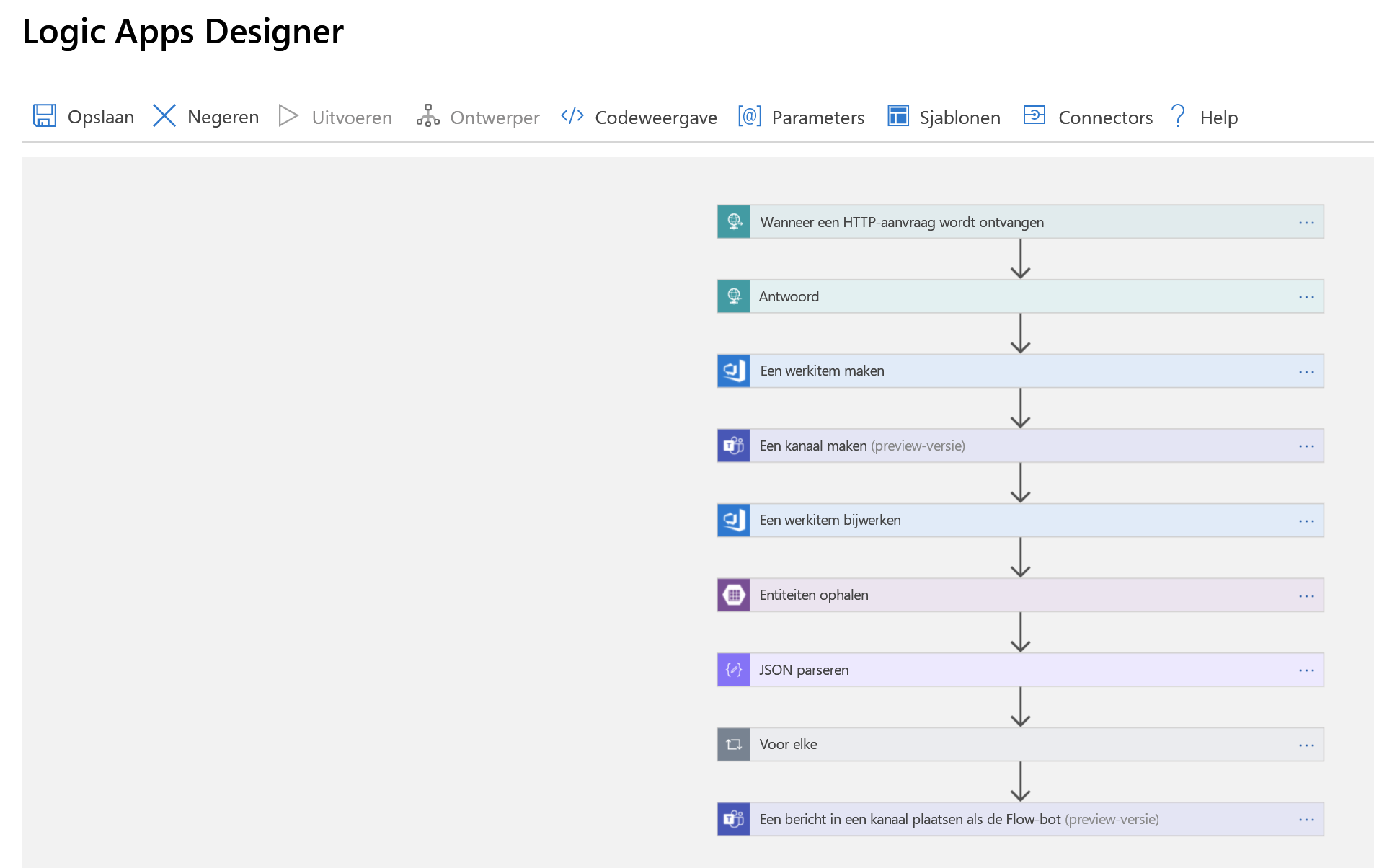Image resolution: width=1374 pixels, height=868 pixels.
Task: Click Azure DevOps icon on 'Een werkitem maken'
Action: (734, 371)
